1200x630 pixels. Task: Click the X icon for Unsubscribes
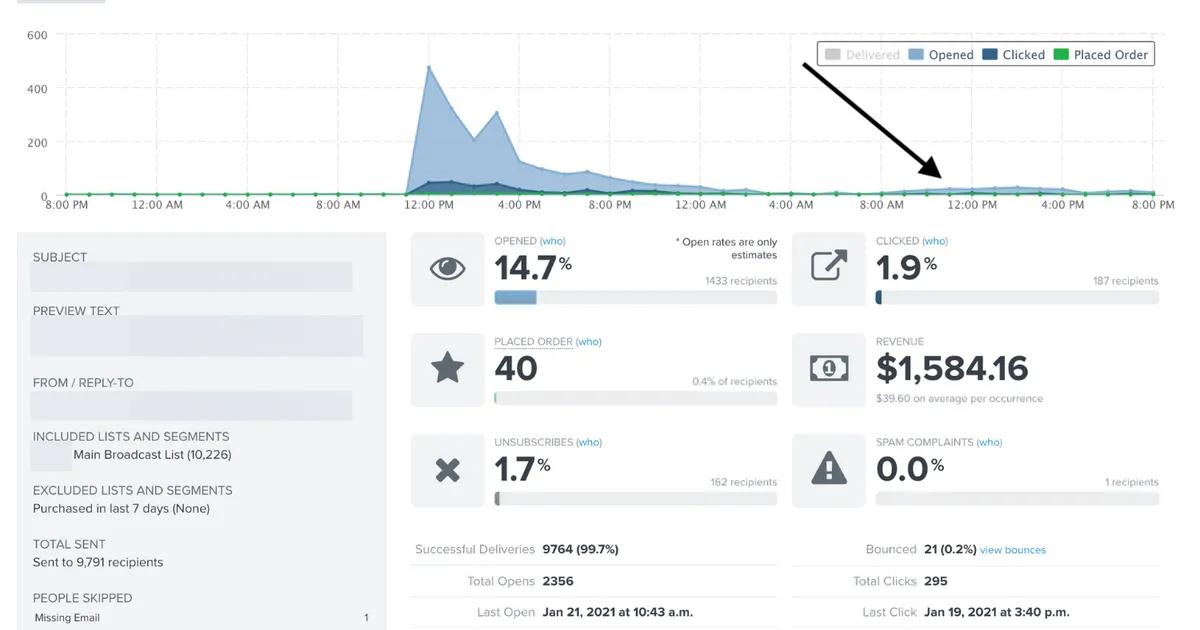tap(447, 469)
